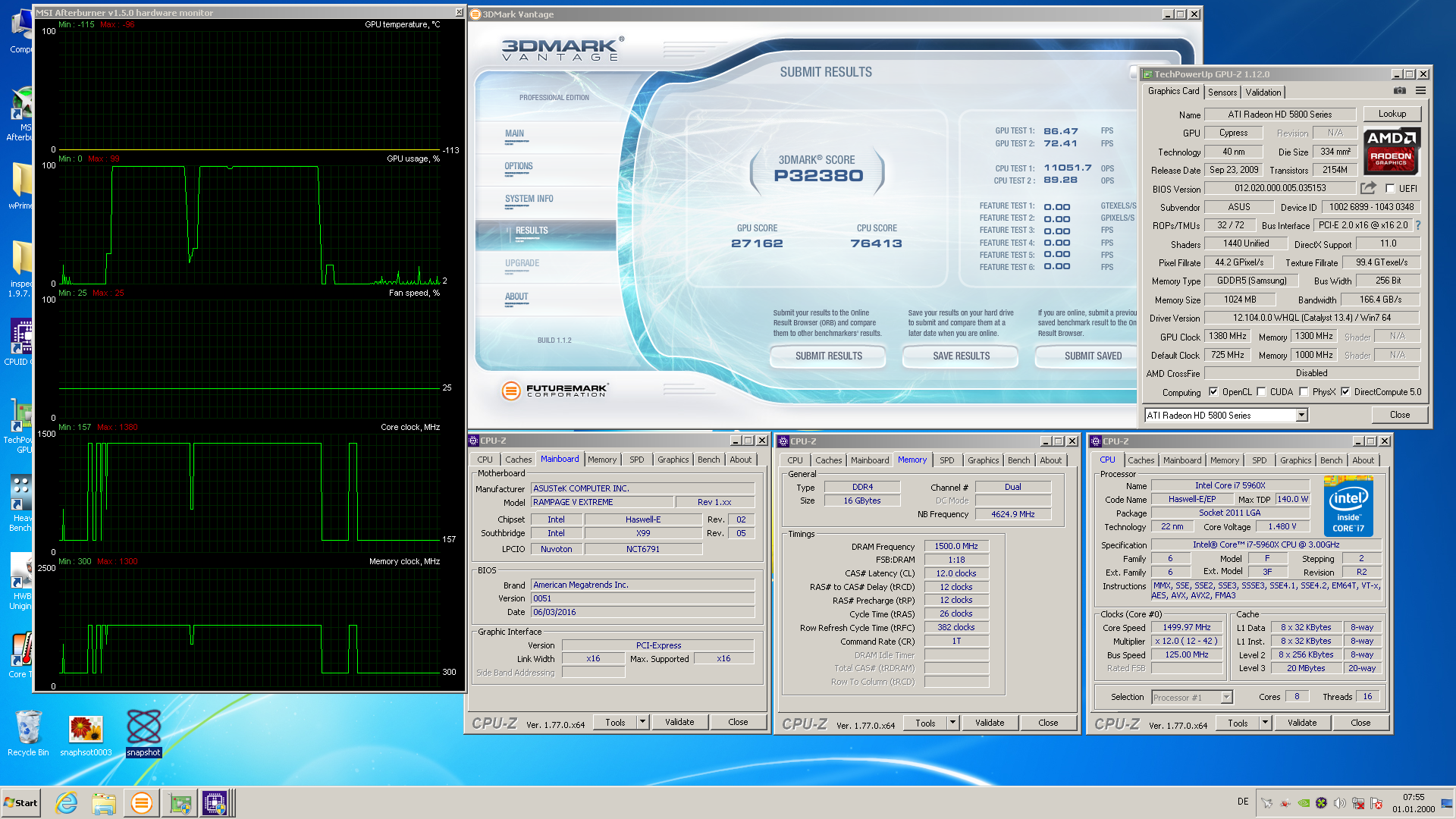1456x819 pixels.
Task: Expand Tools dropdown arrow in CPU tab CPU-Z window
Action: 1265,723
